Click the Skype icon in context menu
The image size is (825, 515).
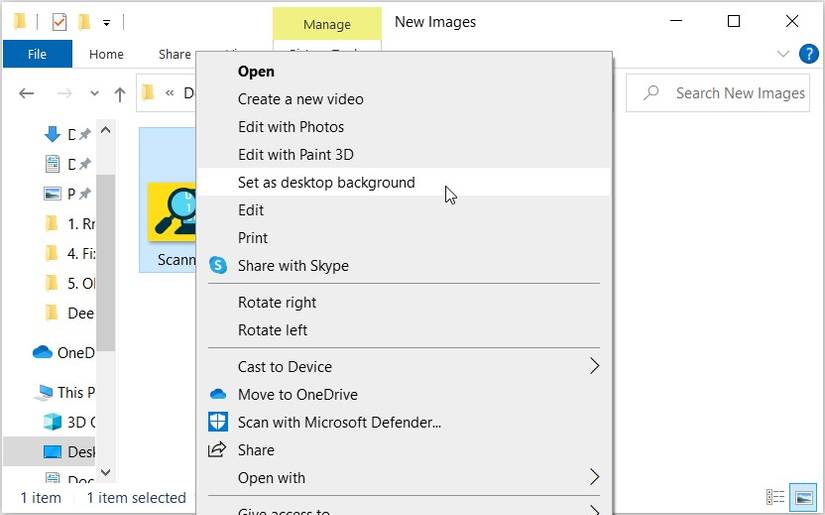click(217, 266)
